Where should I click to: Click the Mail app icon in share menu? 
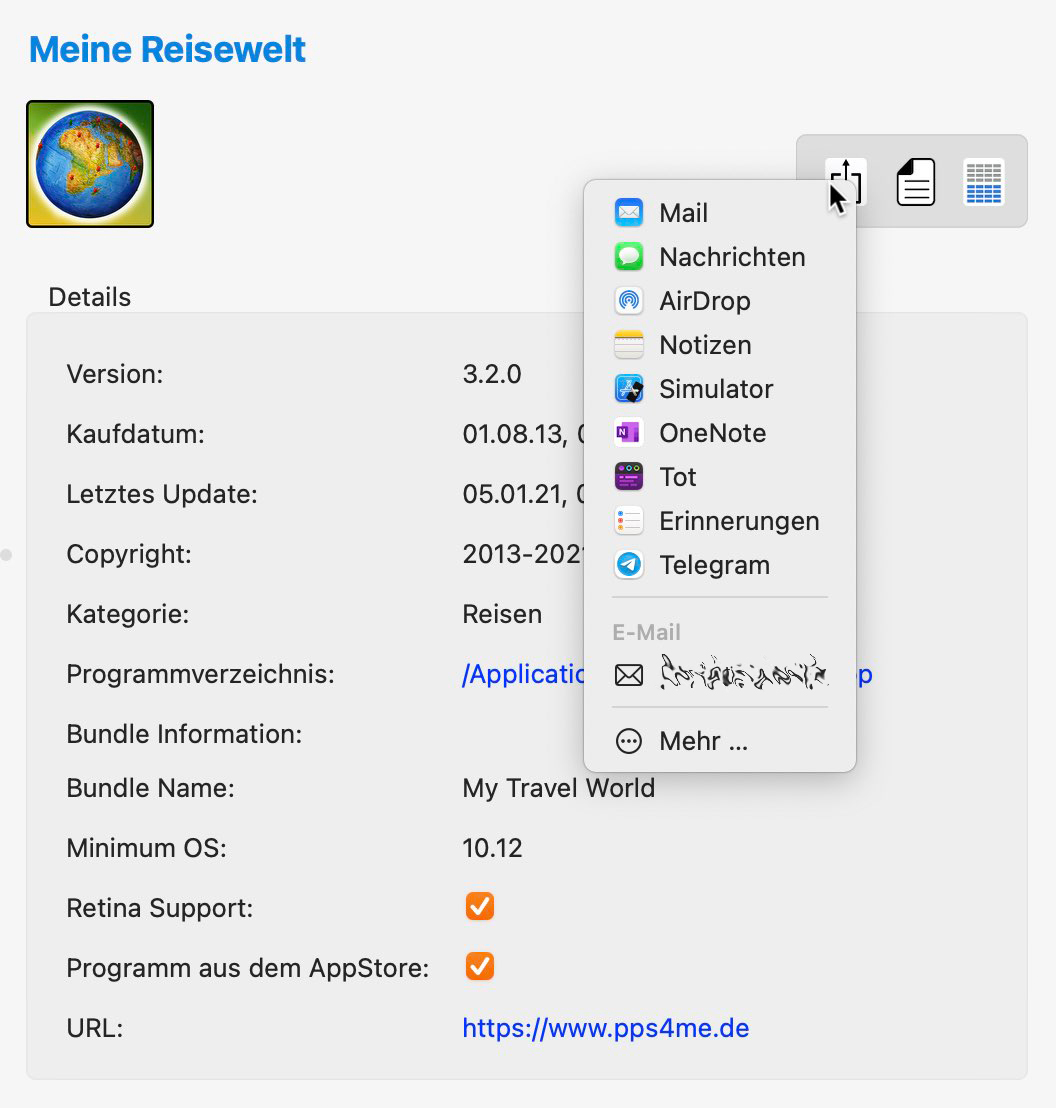pos(628,213)
